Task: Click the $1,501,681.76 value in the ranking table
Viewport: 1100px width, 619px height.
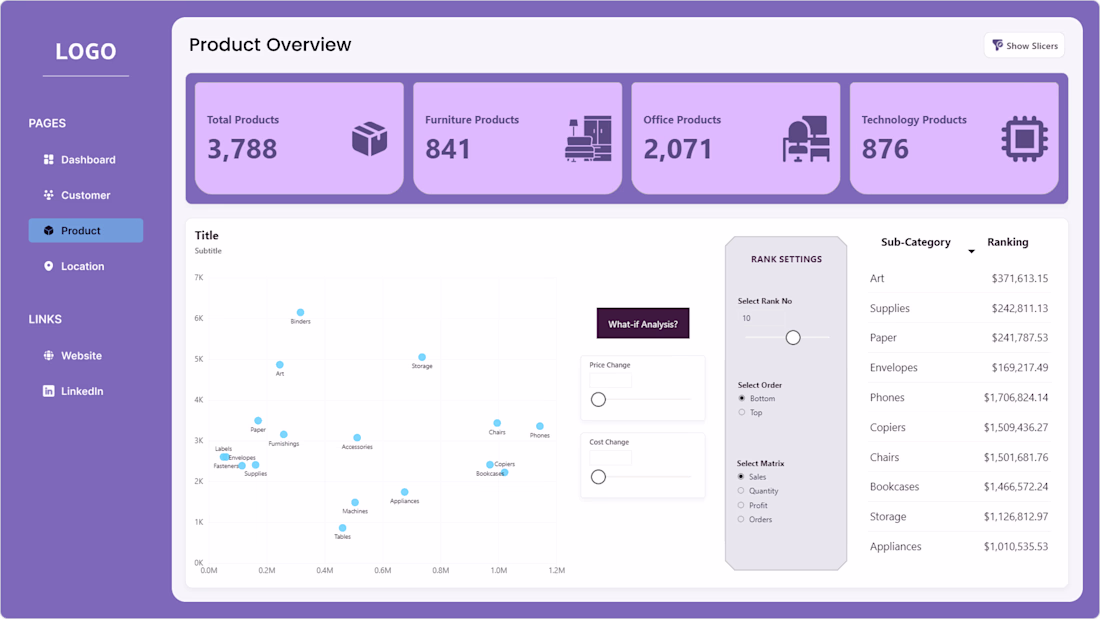Action: point(1016,457)
